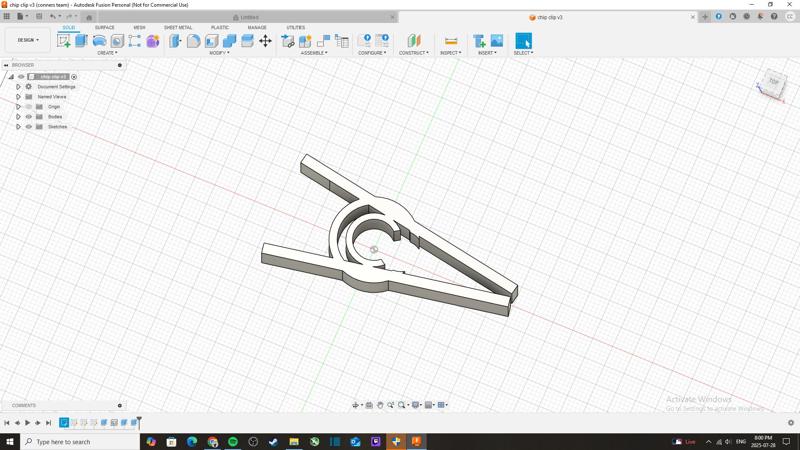Screen dimensions: 800x450
Task: Switch to the Untitled document tab
Action: pos(246,17)
